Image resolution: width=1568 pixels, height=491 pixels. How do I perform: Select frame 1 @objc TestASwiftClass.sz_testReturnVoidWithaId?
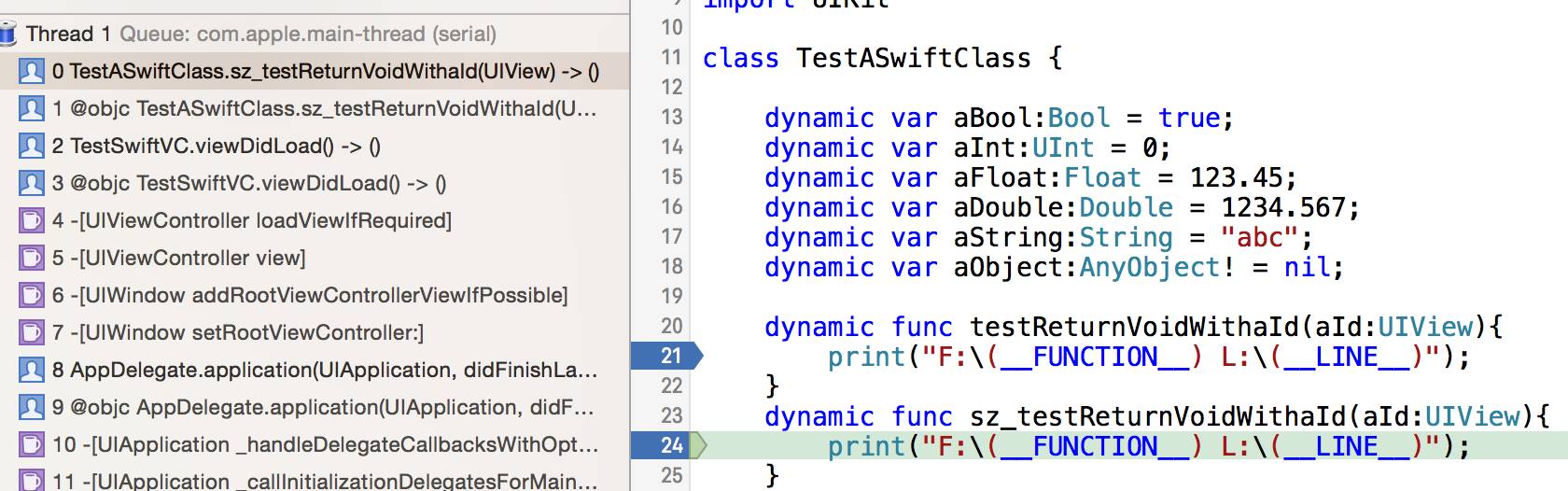[315, 108]
